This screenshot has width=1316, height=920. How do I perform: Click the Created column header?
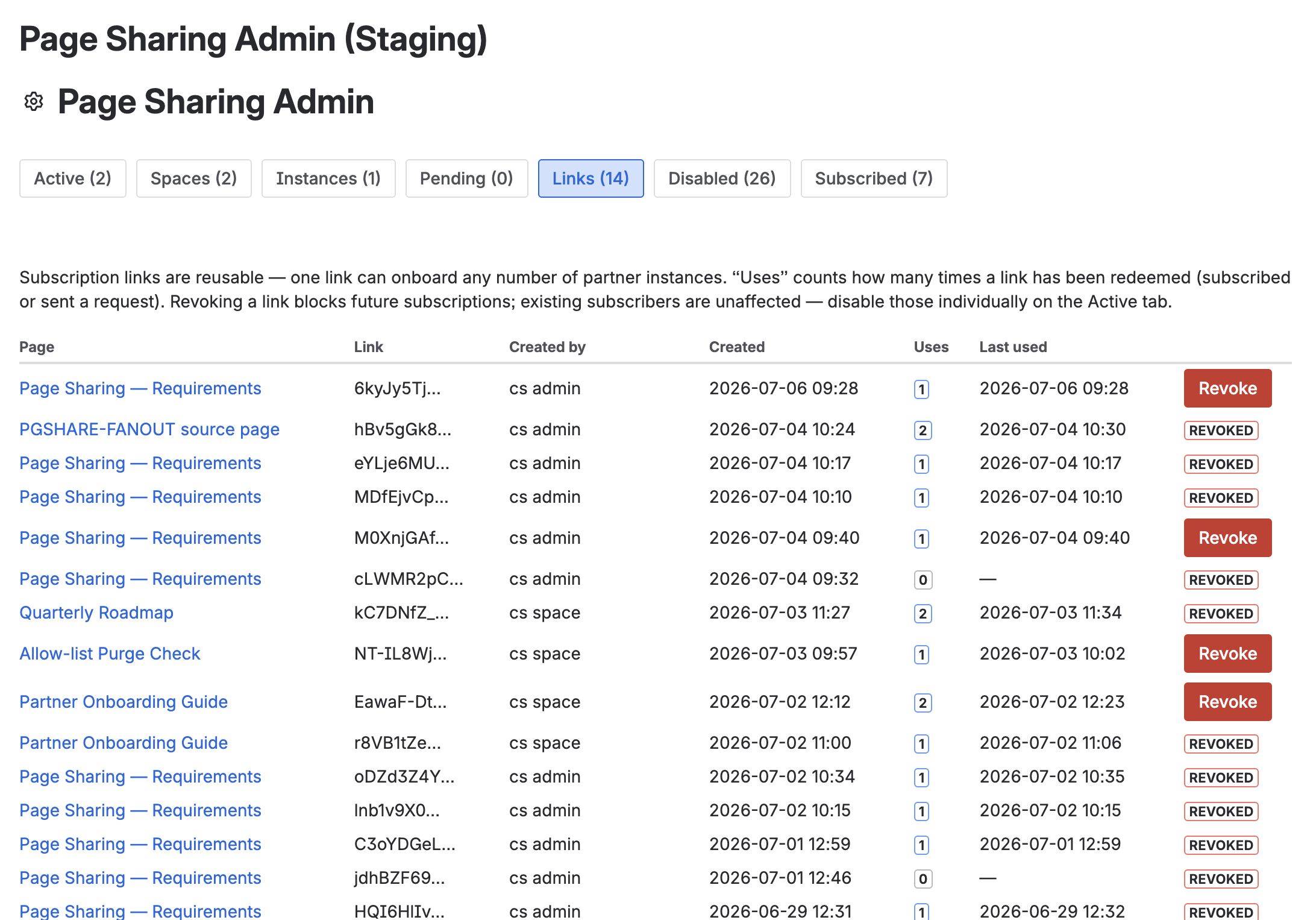(736, 347)
